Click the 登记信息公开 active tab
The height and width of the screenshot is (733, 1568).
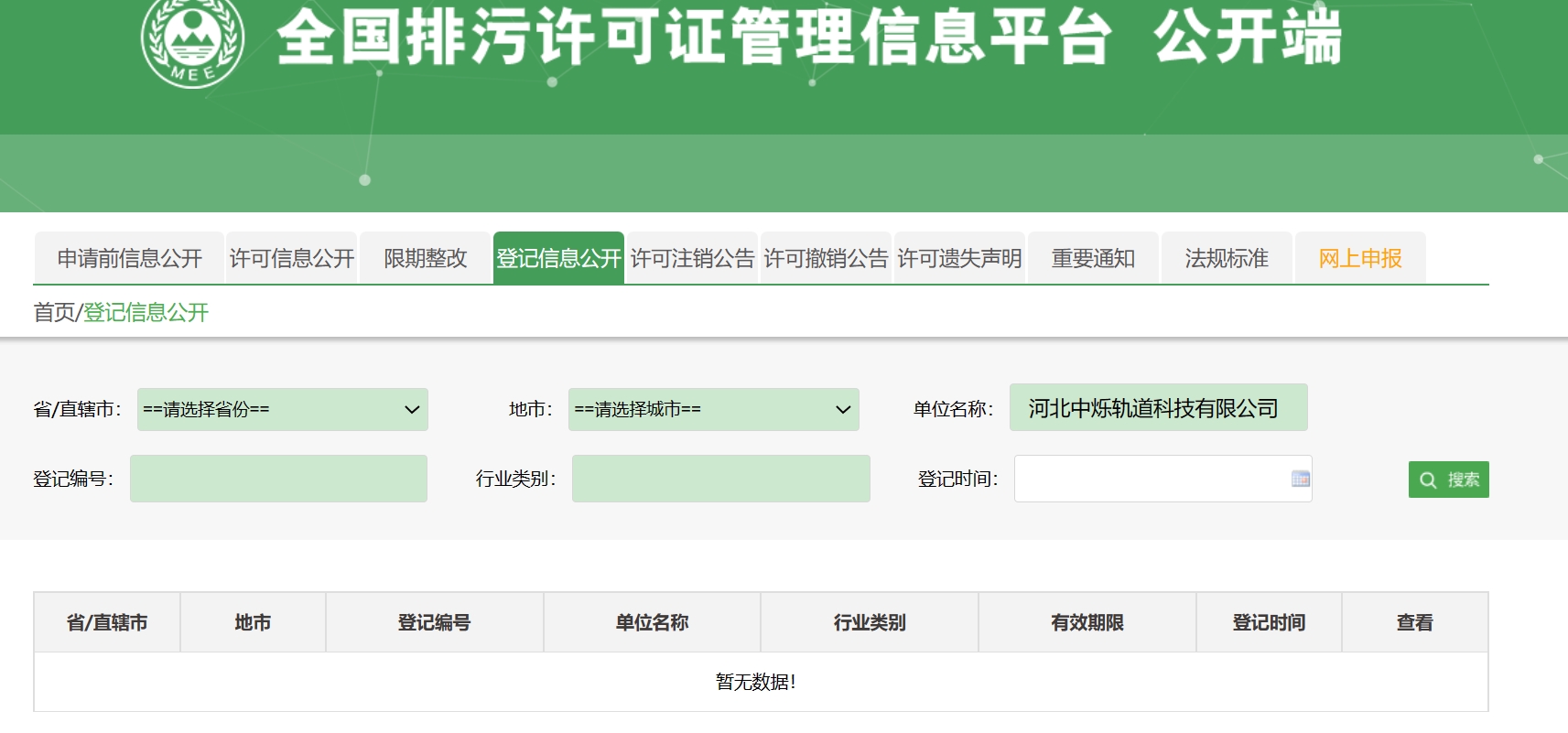click(x=558, y=259)
